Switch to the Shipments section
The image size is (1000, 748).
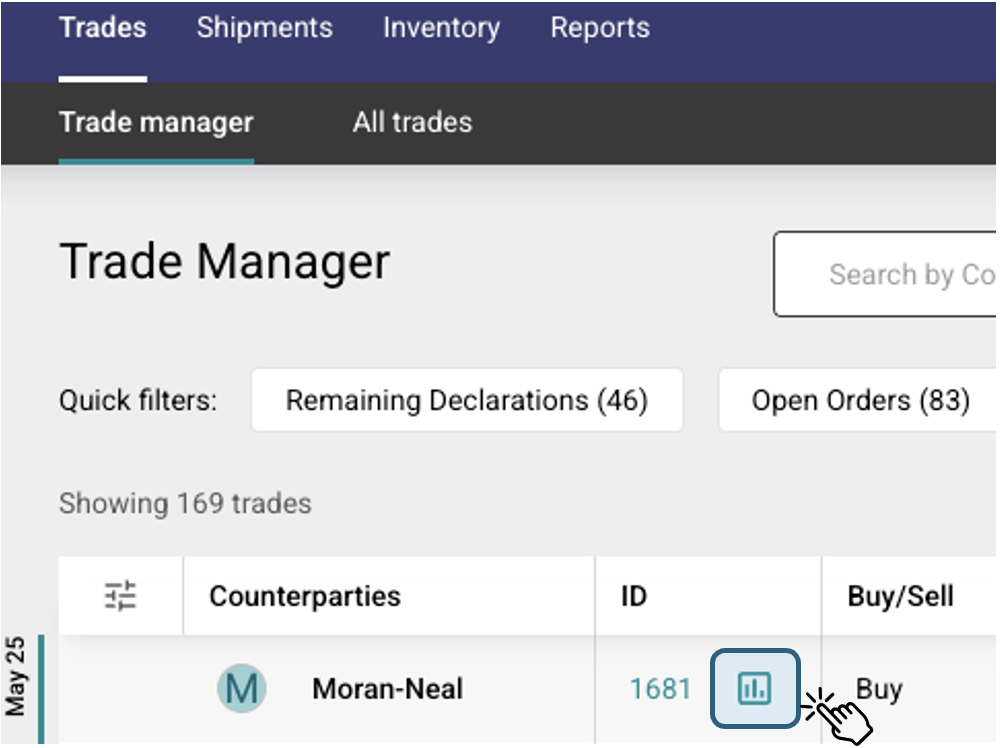[263, 28]
